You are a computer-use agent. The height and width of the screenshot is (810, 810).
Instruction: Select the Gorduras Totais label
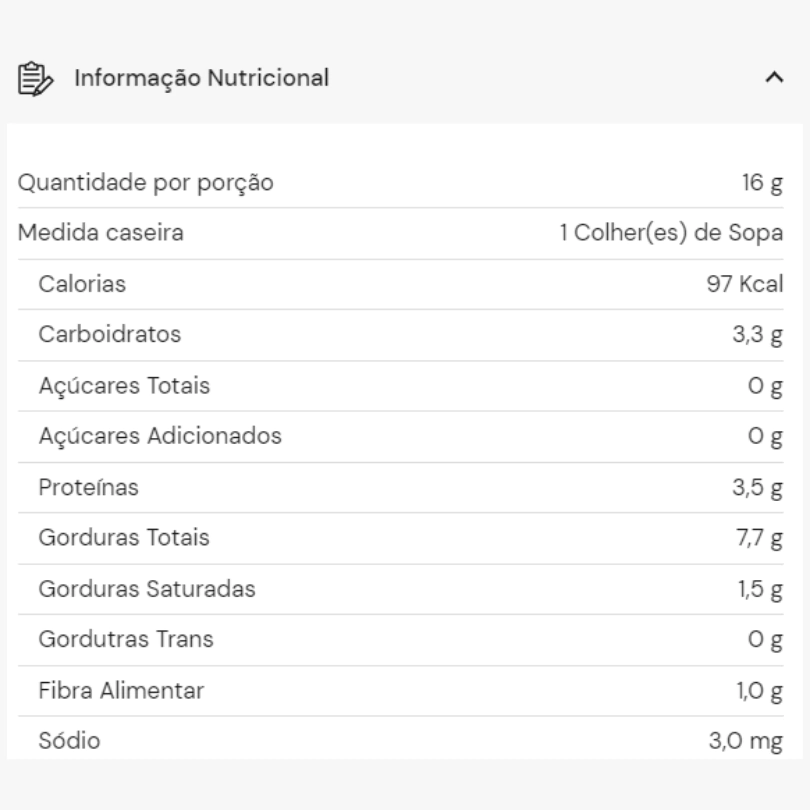124,537
